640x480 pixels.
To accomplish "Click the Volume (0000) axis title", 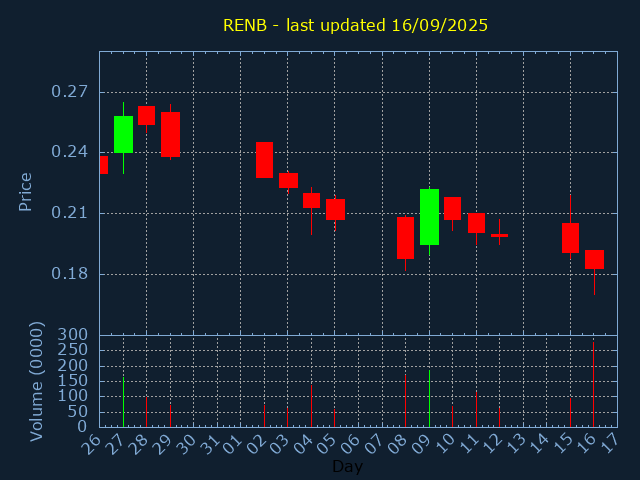I will pos(37,382).
